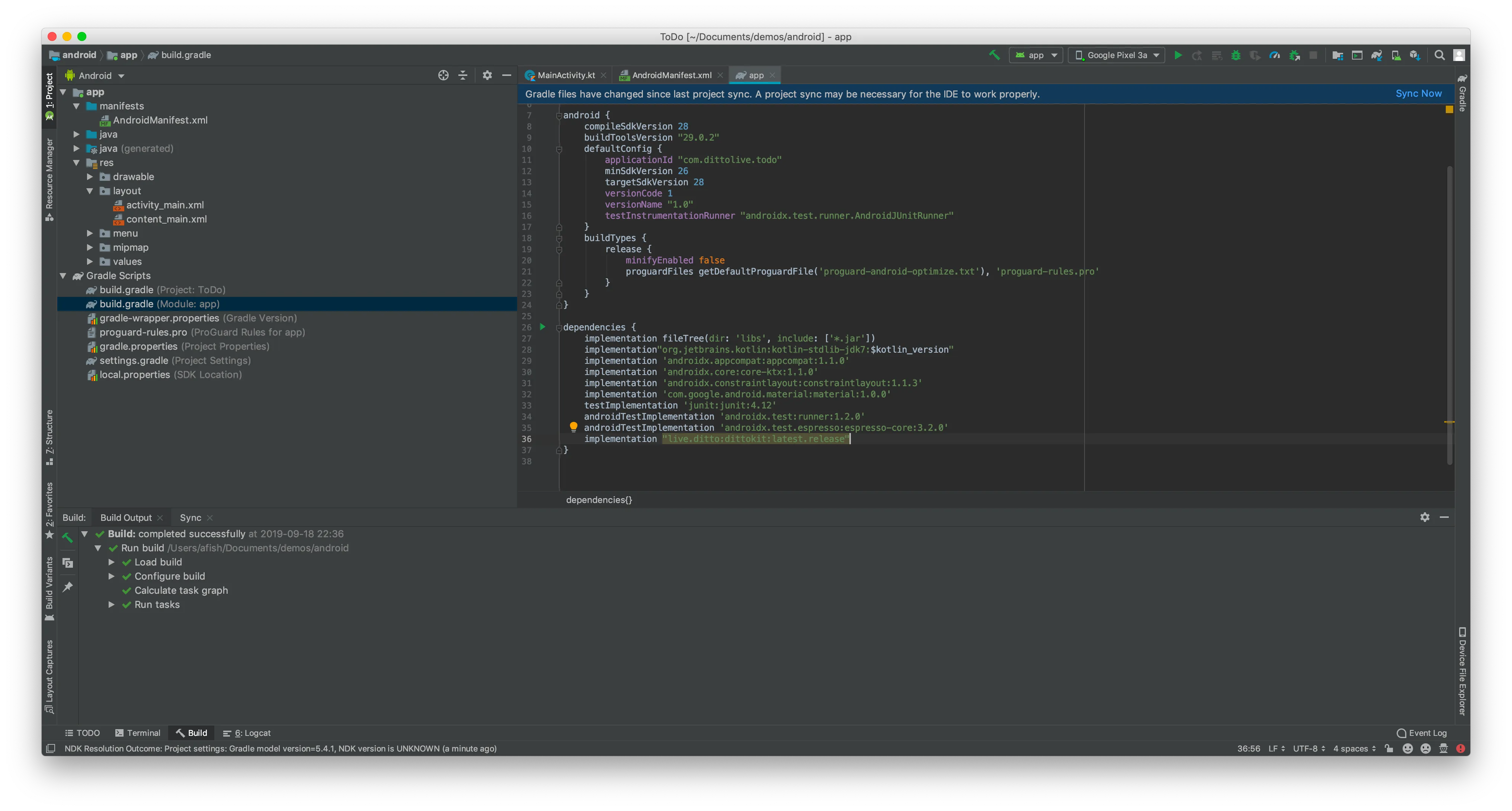Click the editor vertical scrollbar
The height and width of the screenshot is (811, 1512).
(x=1449, y=315)
